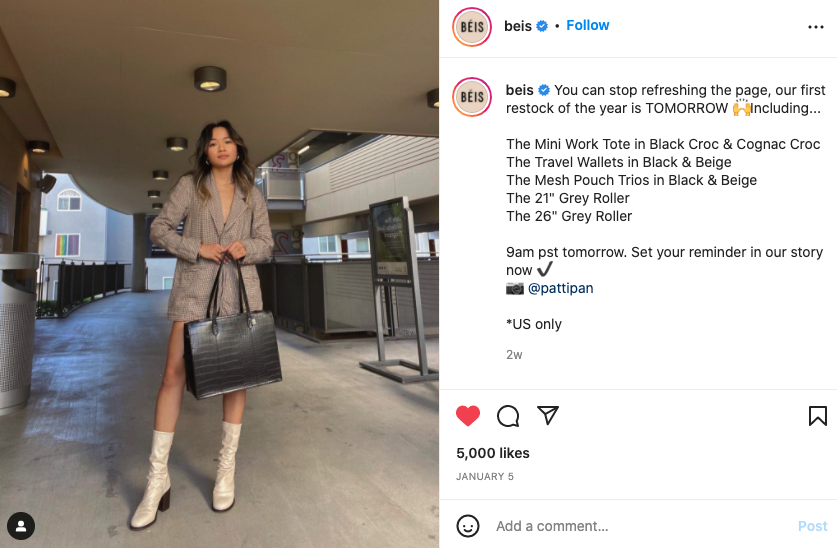The width and height of the screenshot is (837, 548).
Task: Open the January 5 post date
Action: (485, 476)
